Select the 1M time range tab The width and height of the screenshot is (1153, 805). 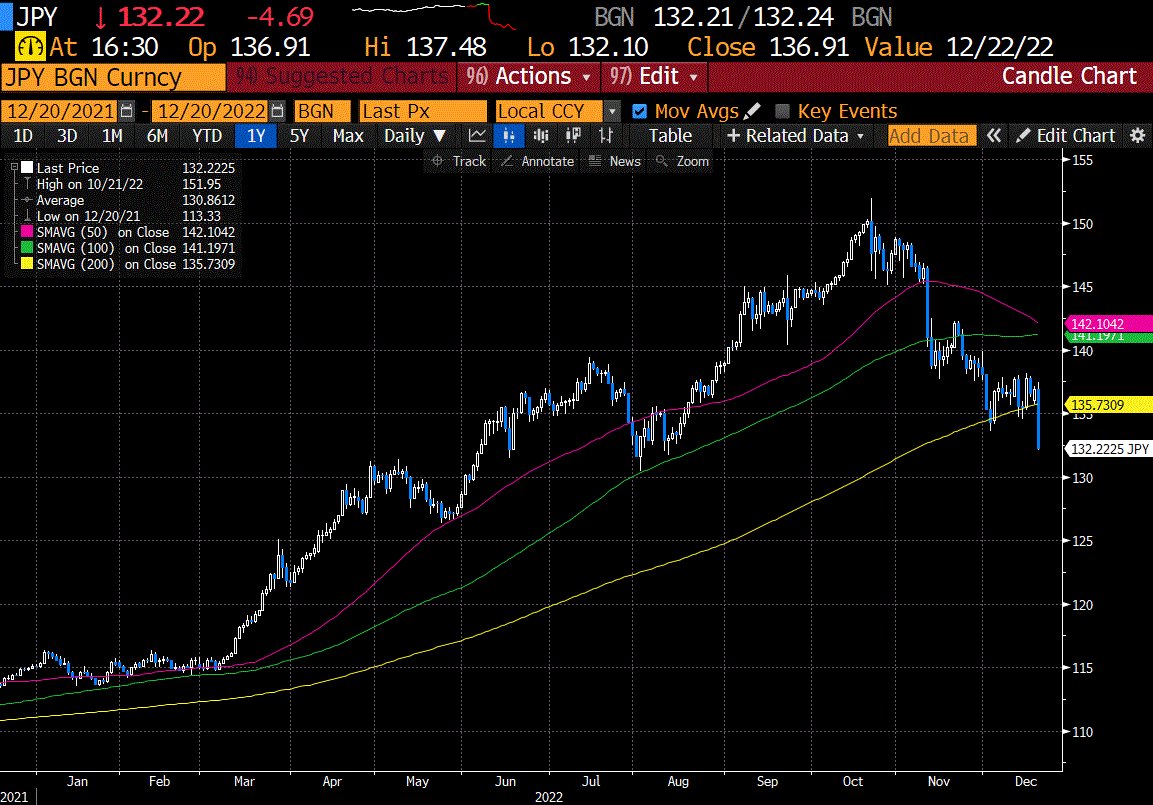point(112,135)
